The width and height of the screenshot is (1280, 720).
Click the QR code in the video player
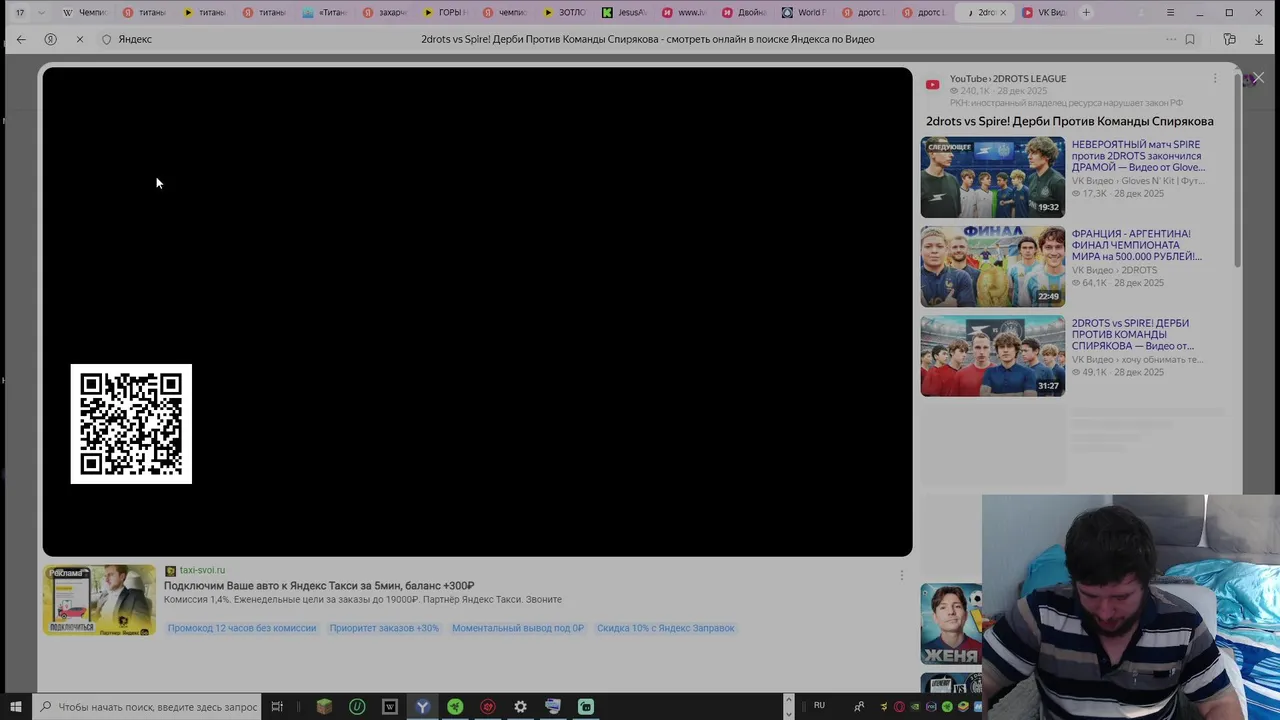coord(131,424)
